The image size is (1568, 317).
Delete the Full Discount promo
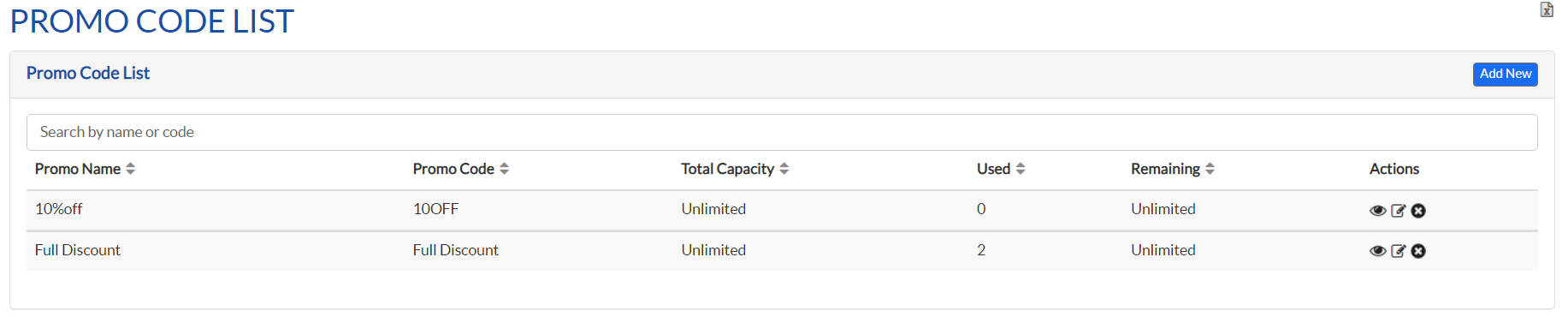point(1418,251)
